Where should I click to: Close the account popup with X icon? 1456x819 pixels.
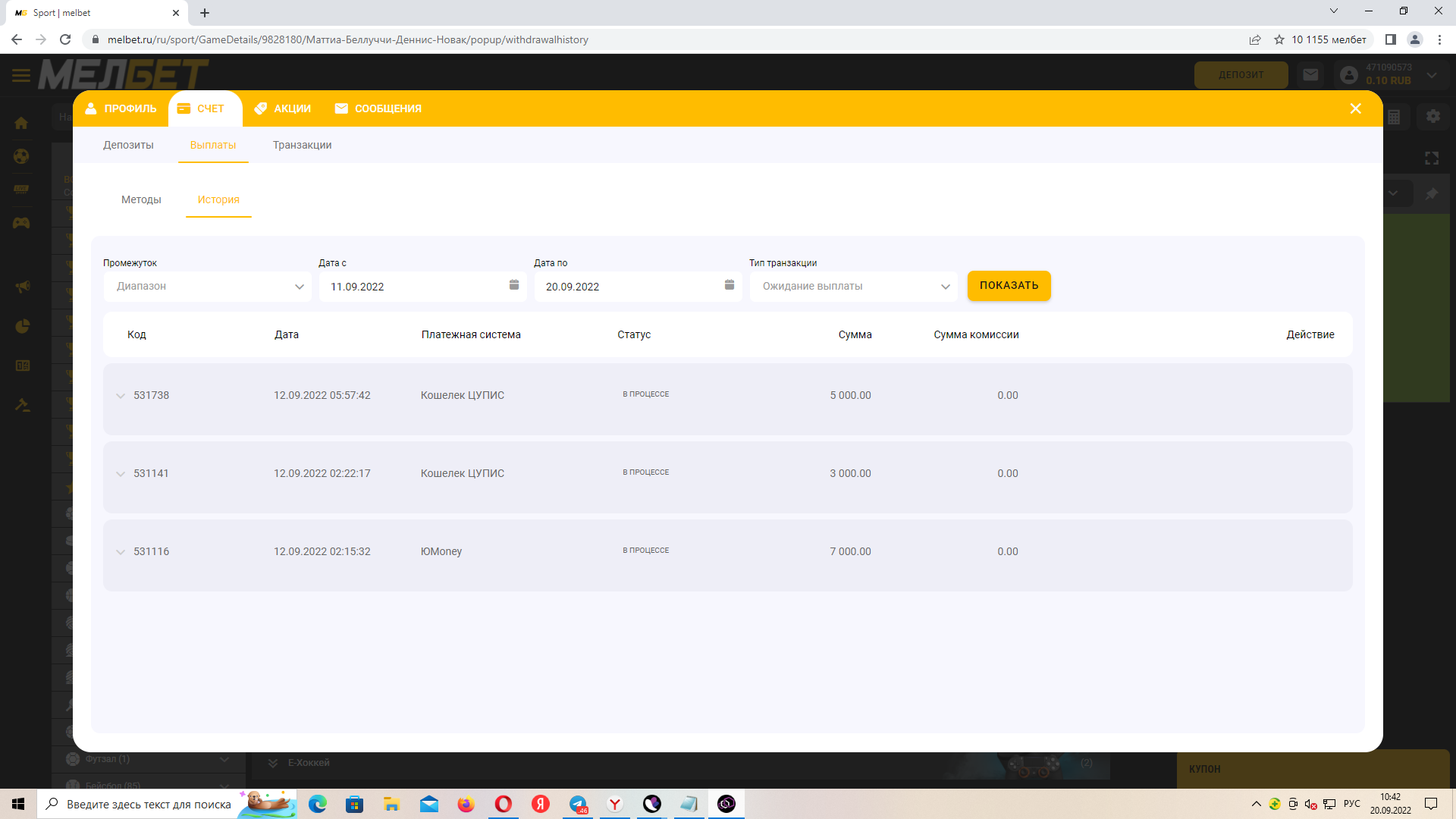[1355, 108]
